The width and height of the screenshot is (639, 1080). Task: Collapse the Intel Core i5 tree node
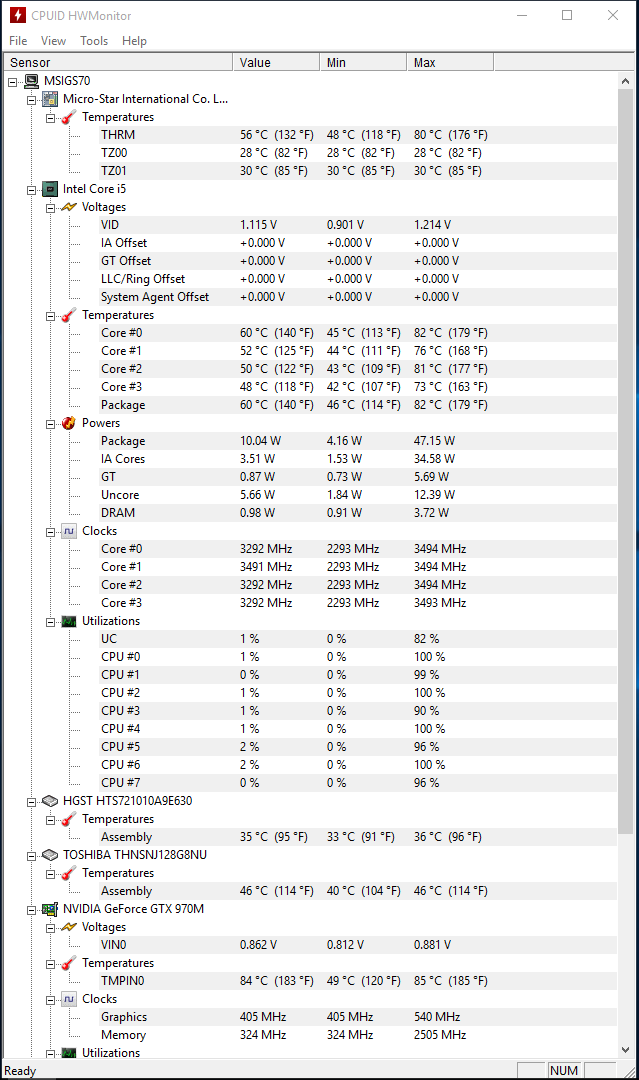pos(32,190)
